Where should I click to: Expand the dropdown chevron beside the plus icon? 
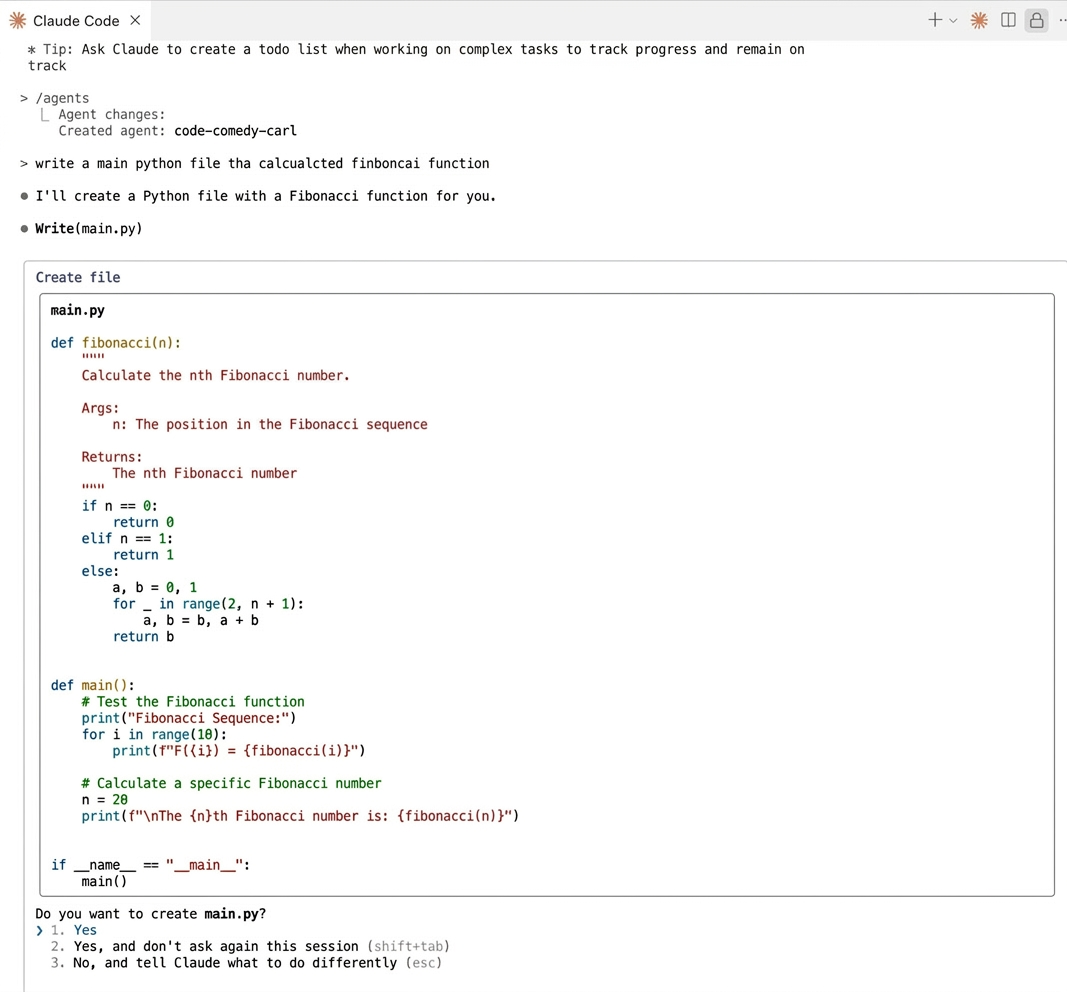click(x=953, y=21)
